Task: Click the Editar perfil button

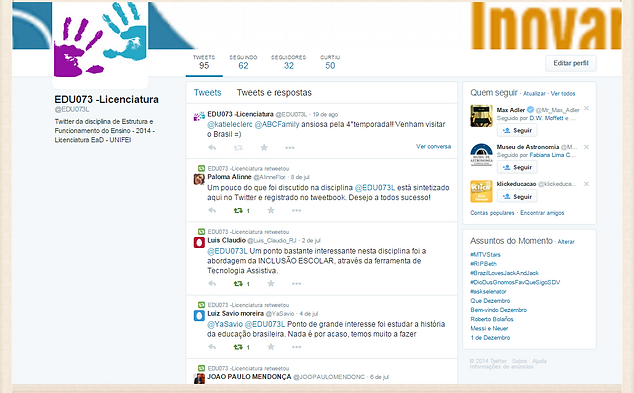Action: click(571, 63)
